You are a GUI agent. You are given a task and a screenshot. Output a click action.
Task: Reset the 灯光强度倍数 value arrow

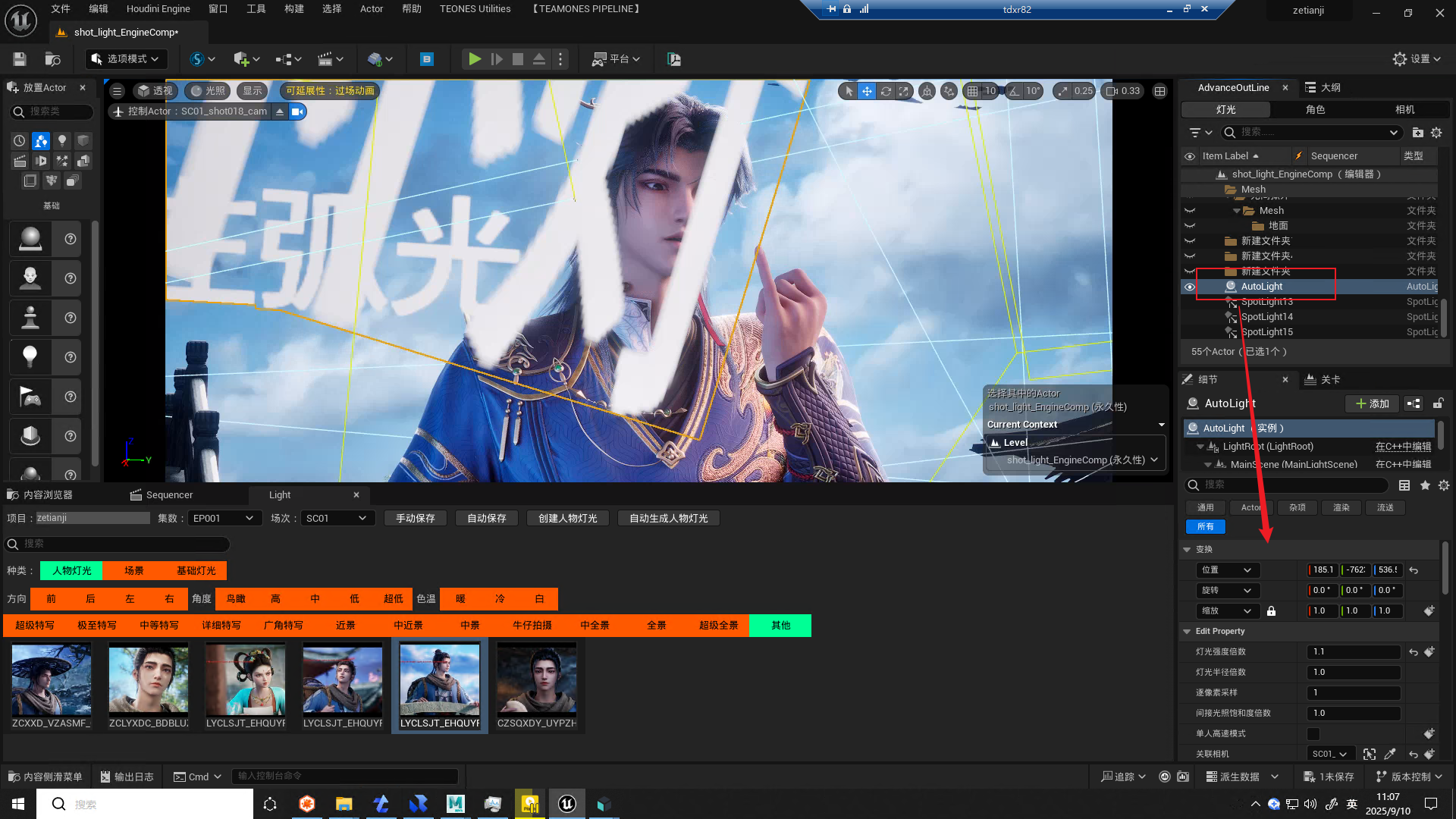[x=1414, y=652]
